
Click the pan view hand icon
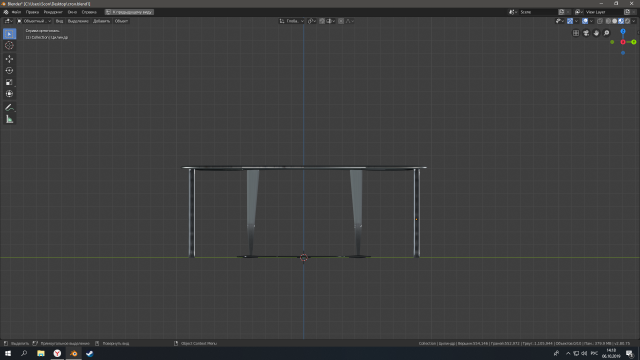(x=596, y=33)
